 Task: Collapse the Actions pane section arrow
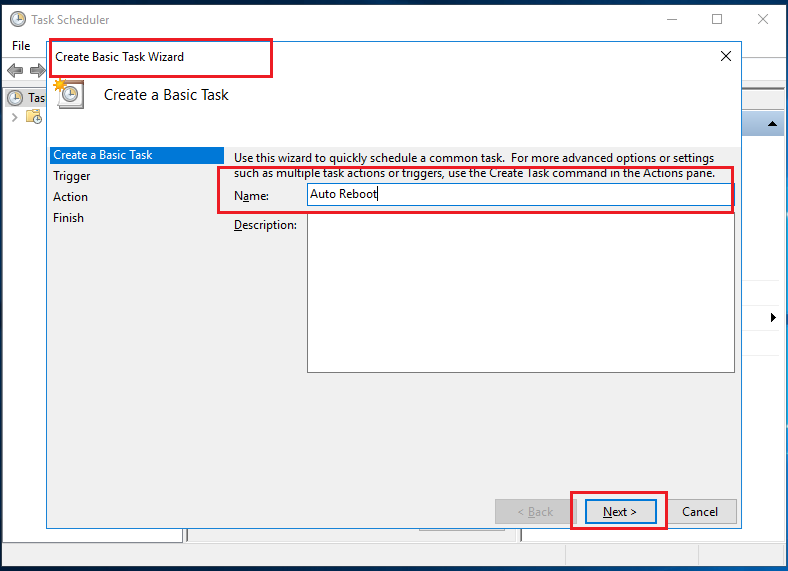pos(772,124)
